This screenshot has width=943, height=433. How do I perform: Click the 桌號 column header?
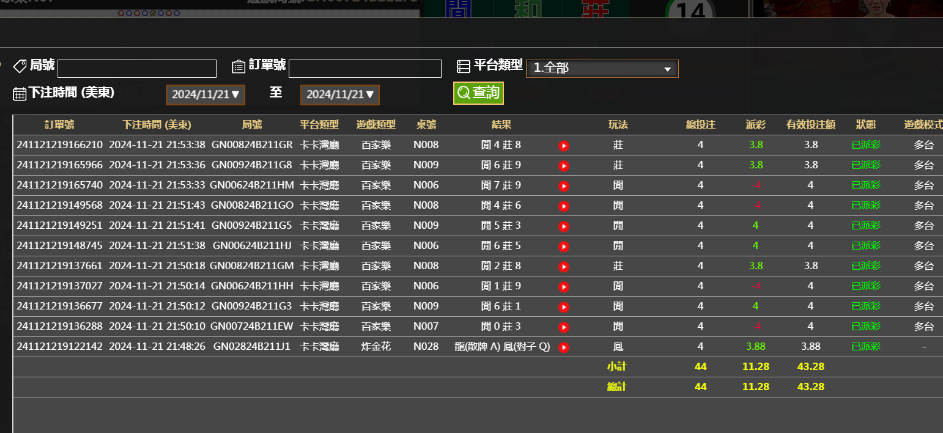[426, 125]
